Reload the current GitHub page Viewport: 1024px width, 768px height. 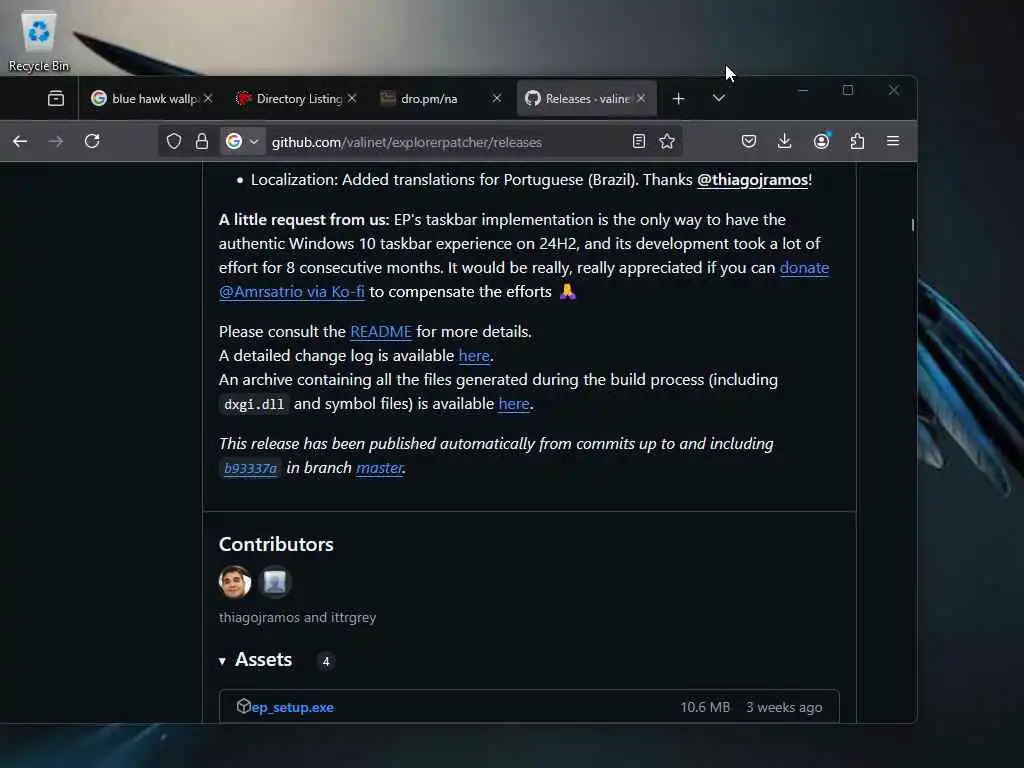click(92, 141)
